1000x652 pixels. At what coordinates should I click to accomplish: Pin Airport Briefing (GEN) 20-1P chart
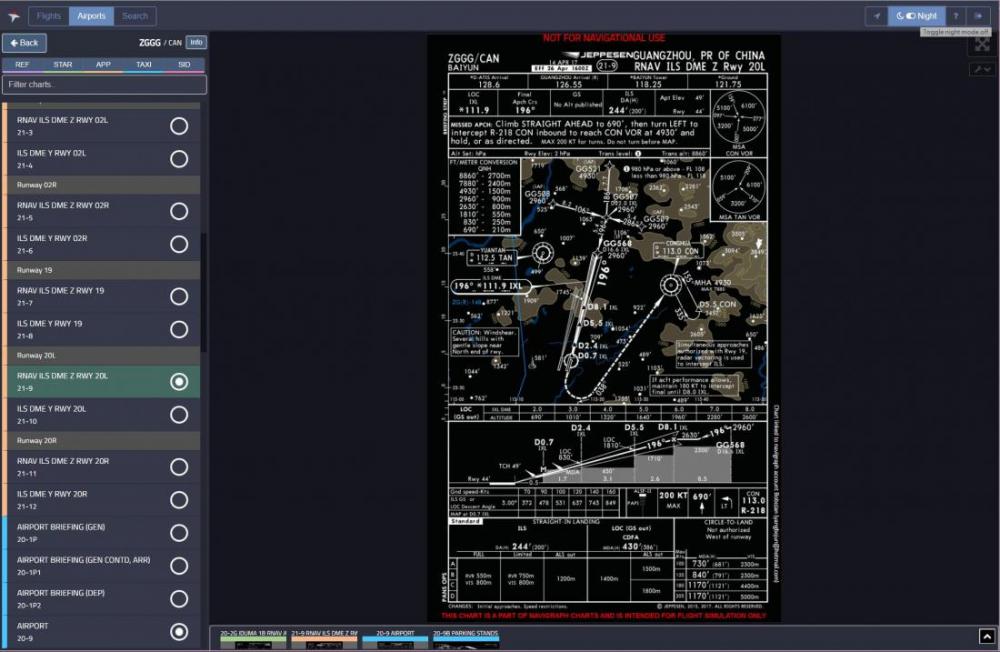pyautogui.click(x=179, y=533)
